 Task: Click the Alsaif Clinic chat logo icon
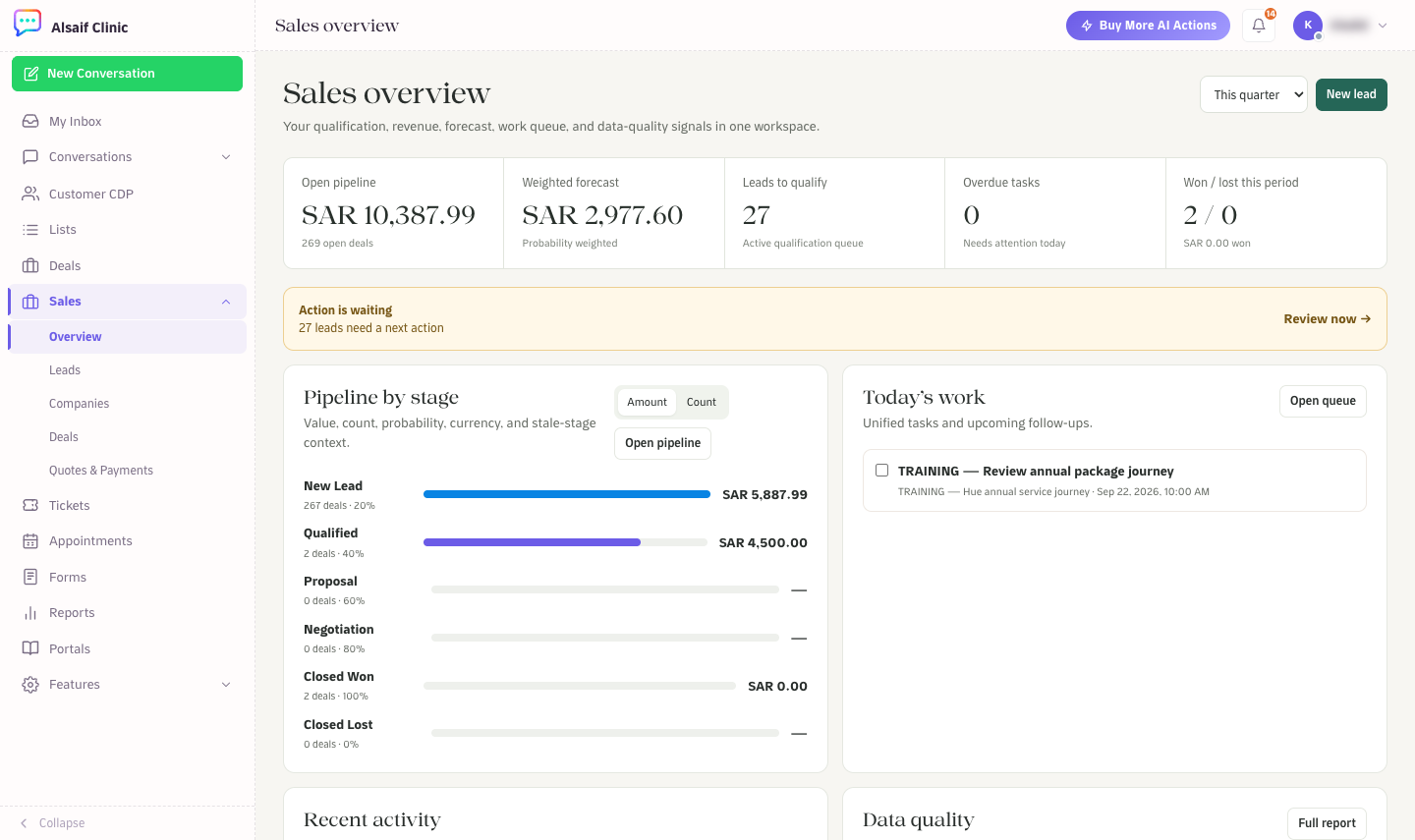pyautogui.click(x=28, y=24)
